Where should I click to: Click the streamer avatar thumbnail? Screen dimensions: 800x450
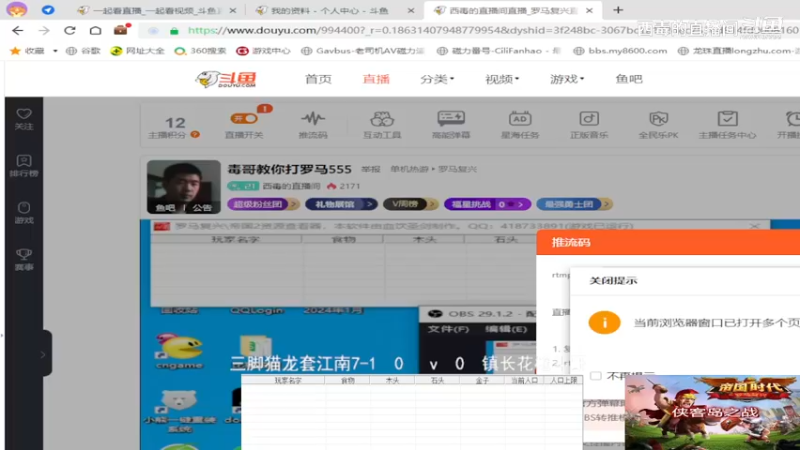[184, 187]
